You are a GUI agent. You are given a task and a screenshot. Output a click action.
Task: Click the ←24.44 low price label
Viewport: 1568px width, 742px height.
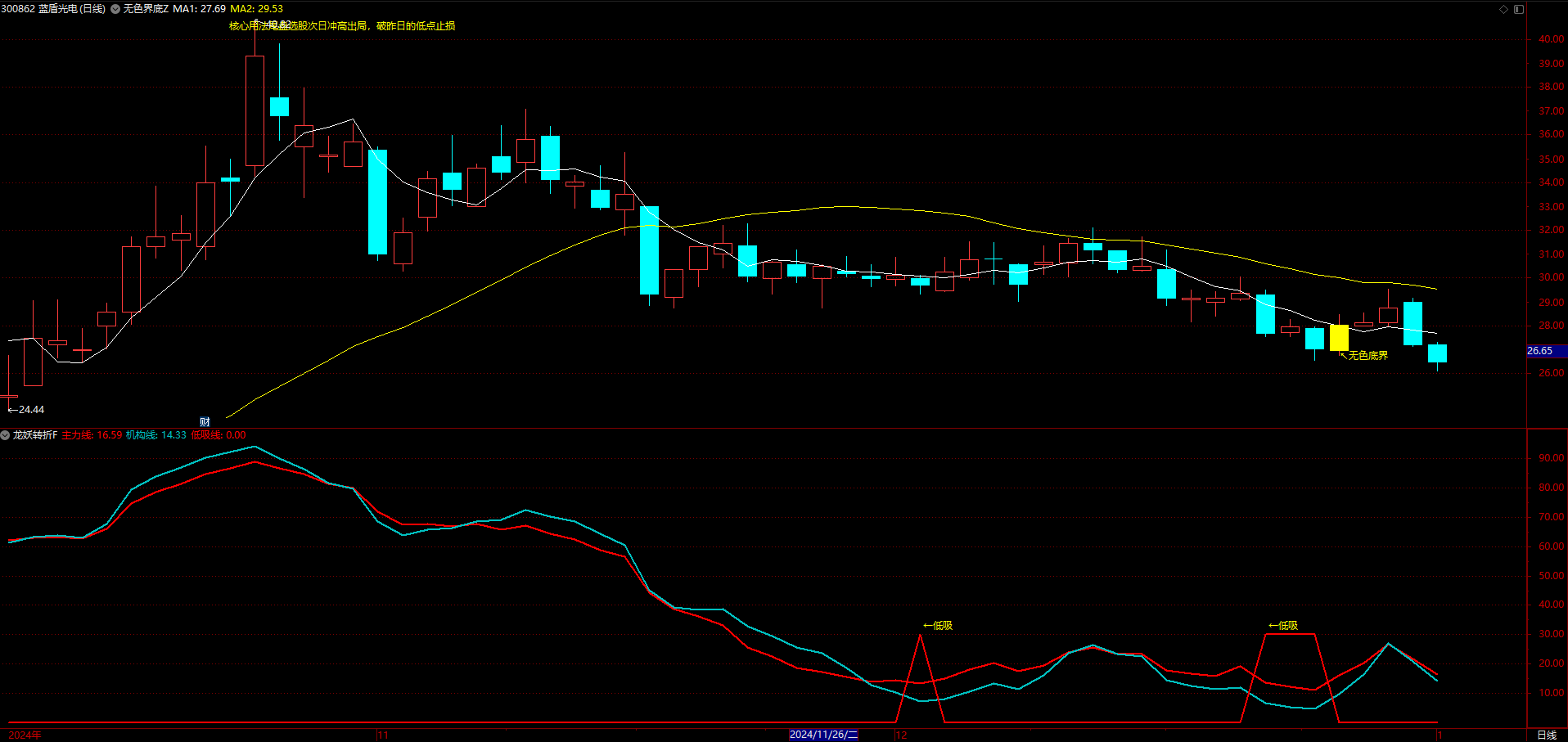[x=26, y=410]
